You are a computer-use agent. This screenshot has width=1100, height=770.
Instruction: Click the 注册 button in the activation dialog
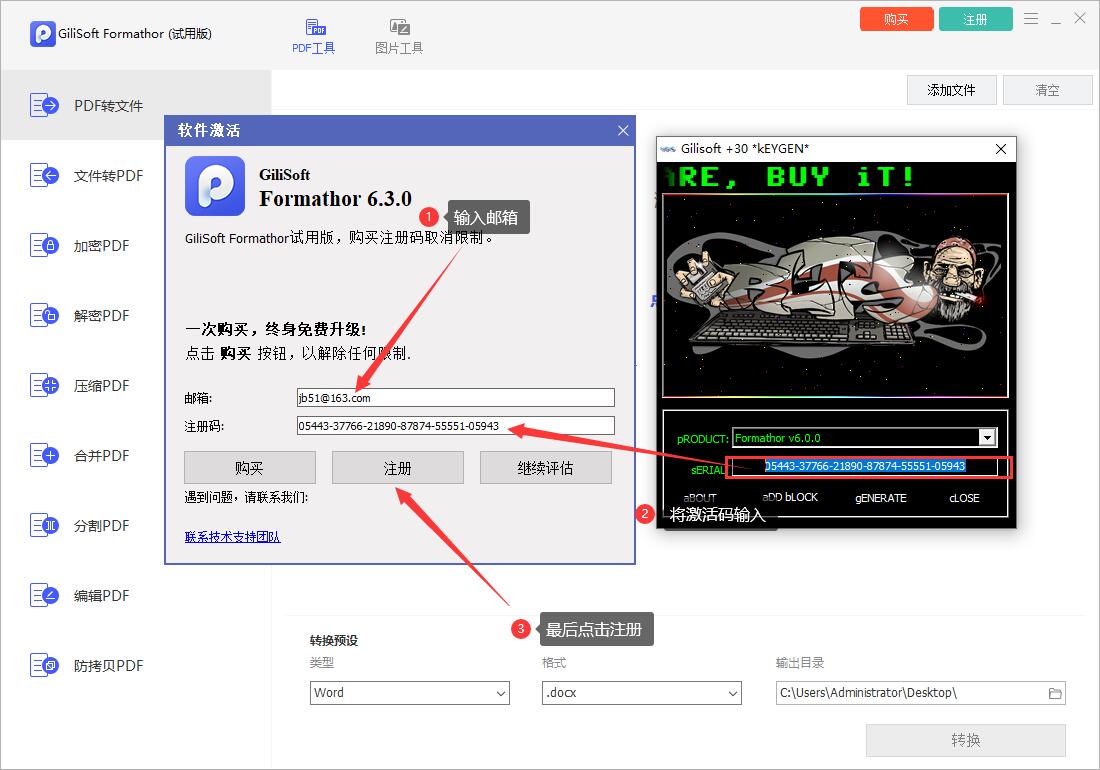(x=398, y=467)
